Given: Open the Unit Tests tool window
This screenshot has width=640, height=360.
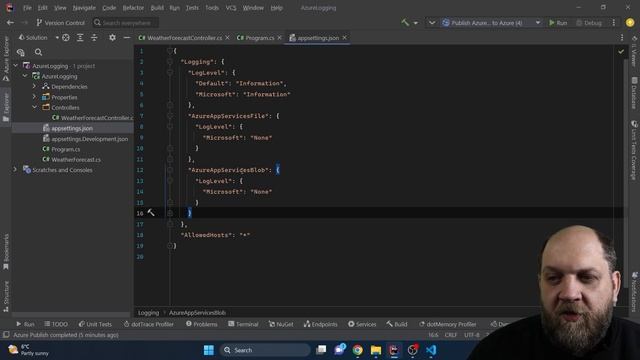Looking at the screenshot, I should (95, 324).
